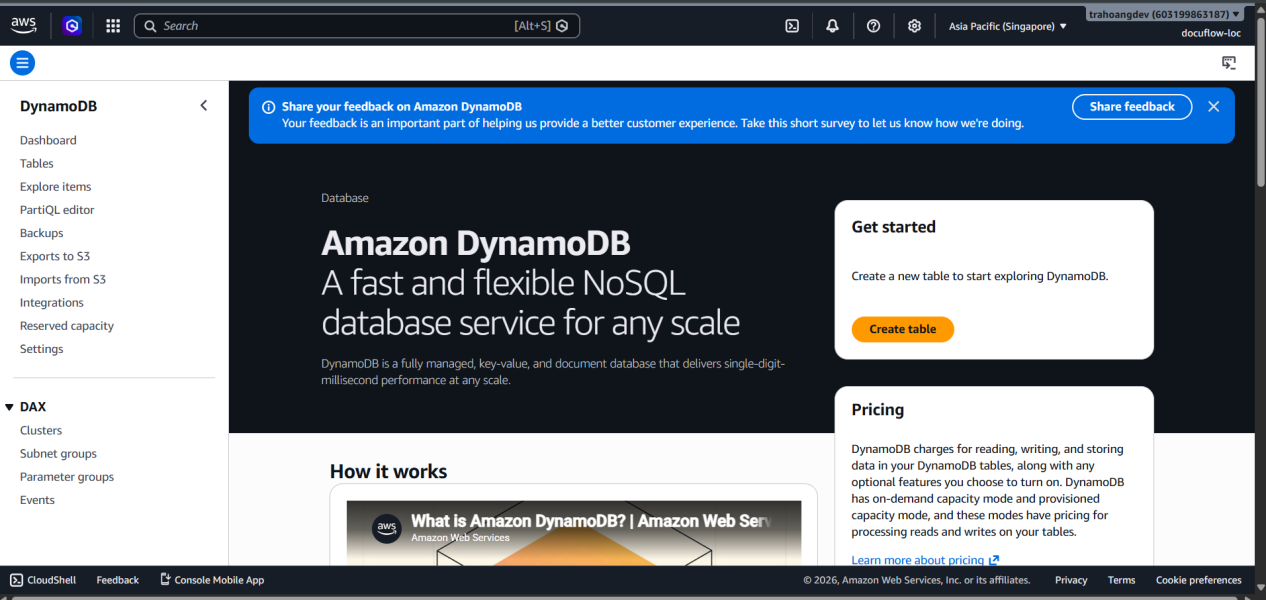
Task: Open Settings in the DynamoDB sidebar
Action: [41, 349]
